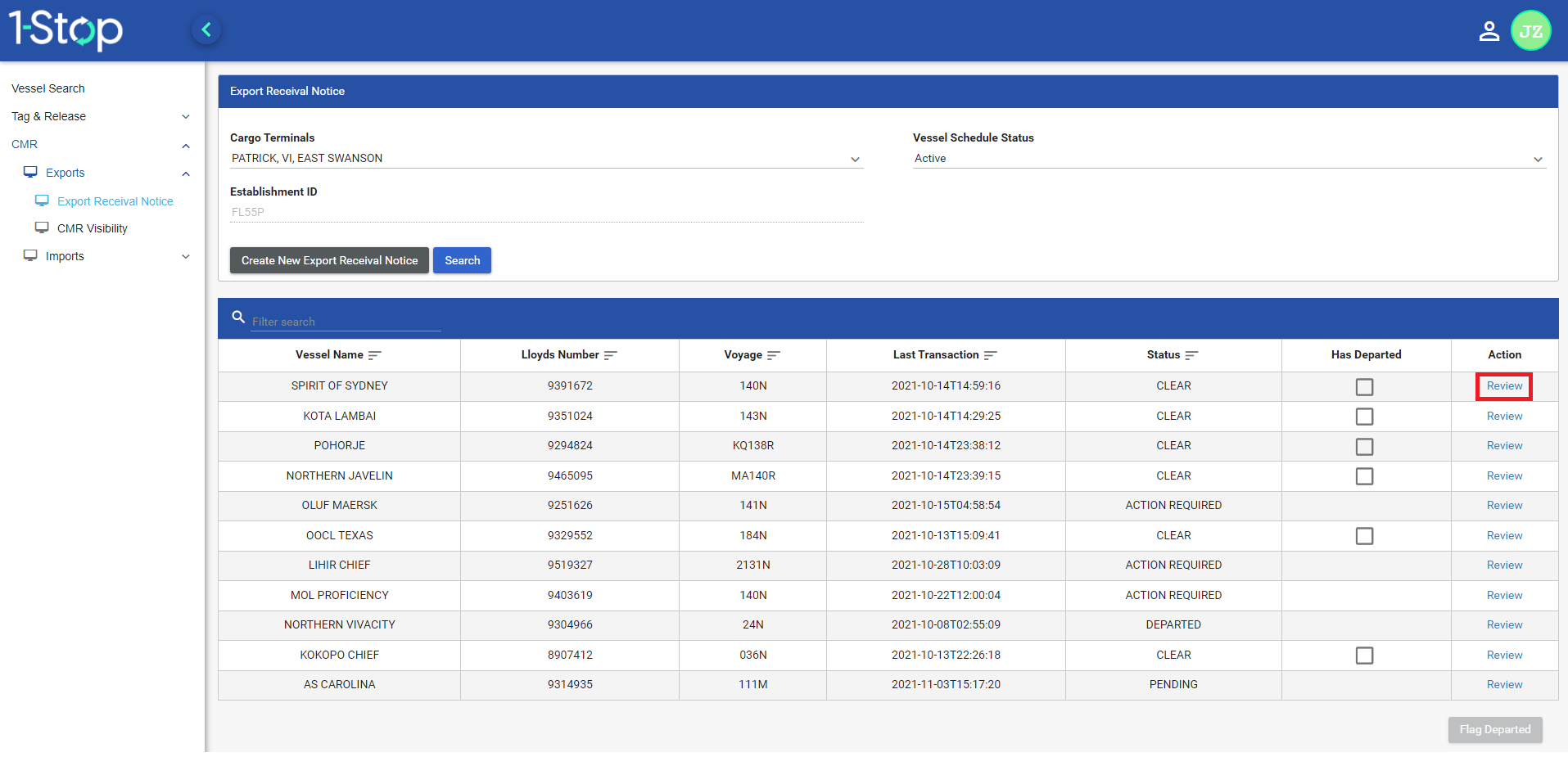Open the user profile person icon

[1489, 31]
